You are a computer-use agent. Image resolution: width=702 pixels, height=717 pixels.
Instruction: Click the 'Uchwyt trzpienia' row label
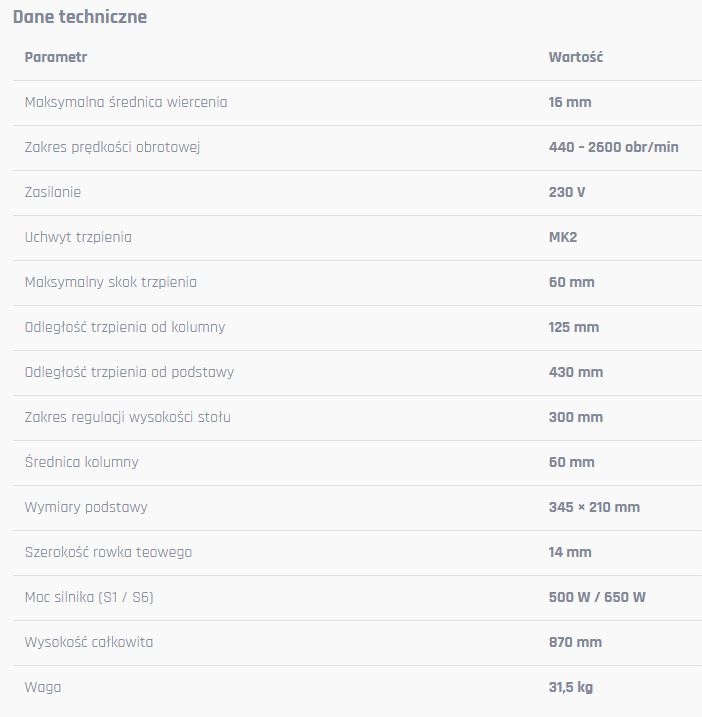tap(78, 237)
